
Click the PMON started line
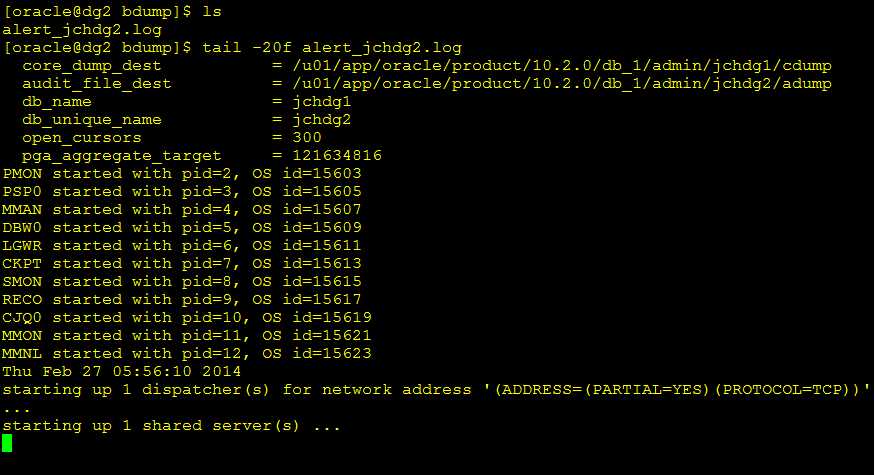(x=182, y=174)
